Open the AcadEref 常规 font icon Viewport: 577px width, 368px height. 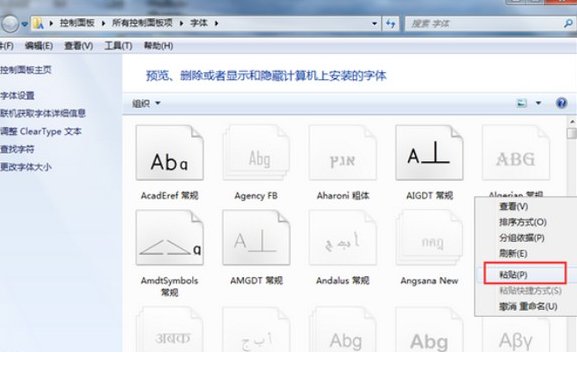(x=170, y=153)
